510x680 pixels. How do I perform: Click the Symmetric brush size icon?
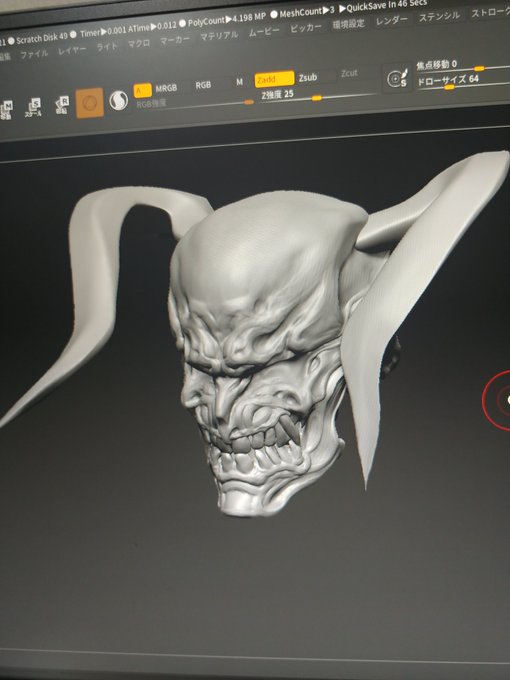398,78
